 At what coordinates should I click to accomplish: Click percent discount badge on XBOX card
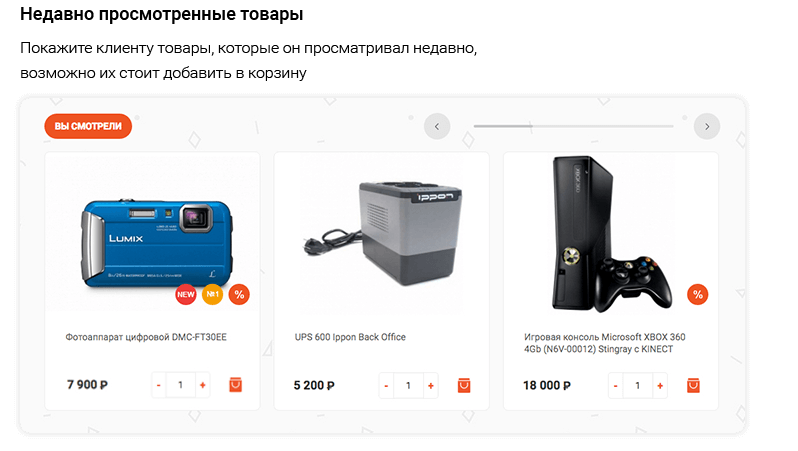click(x=698, y=294)
